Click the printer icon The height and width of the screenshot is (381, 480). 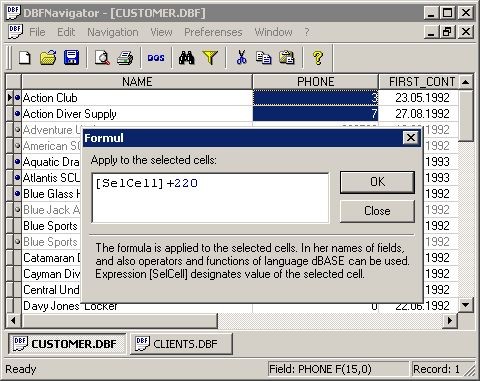tap(125, 58)
